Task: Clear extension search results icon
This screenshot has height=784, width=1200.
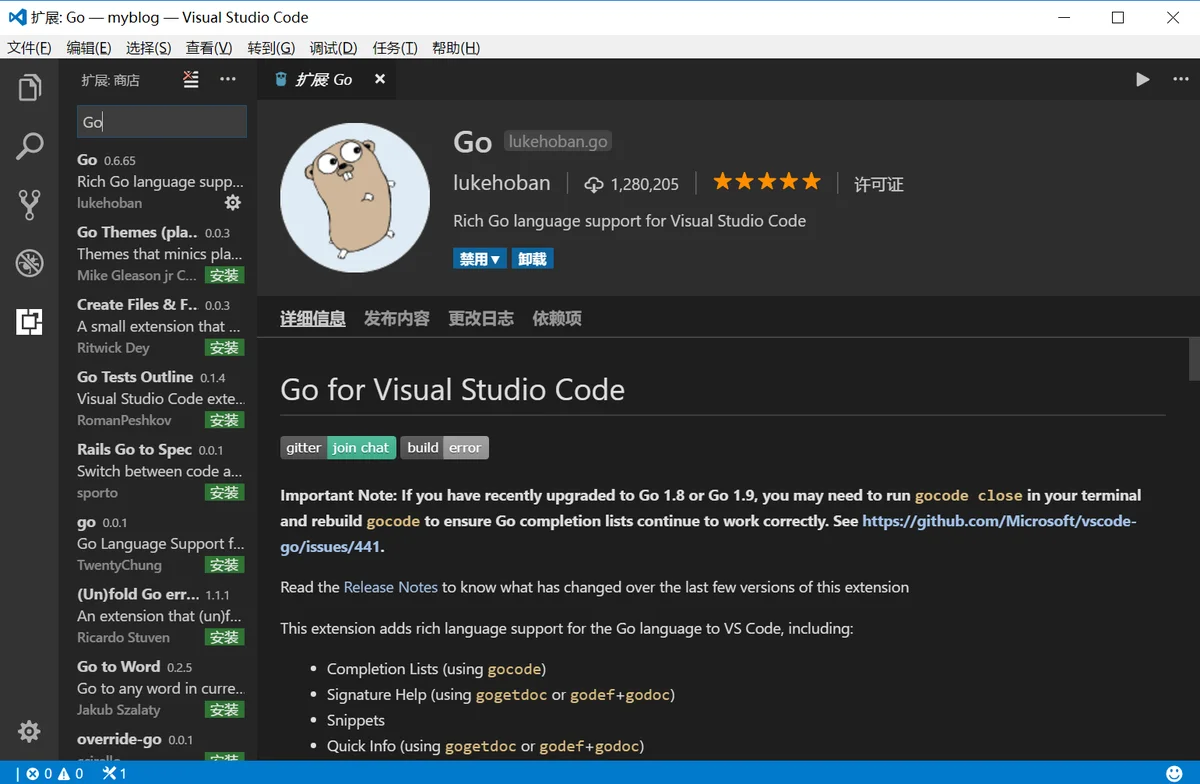Action: [191, 80]
